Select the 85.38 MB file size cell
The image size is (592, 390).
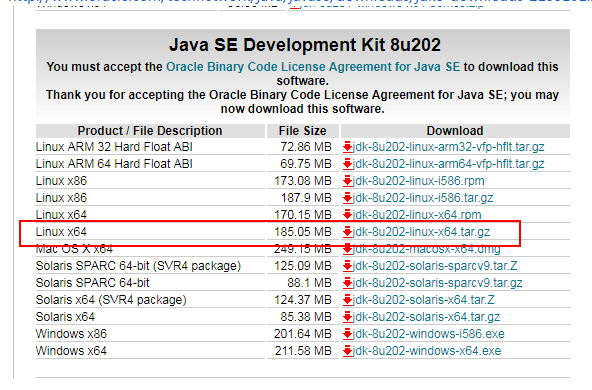[306, 317]
